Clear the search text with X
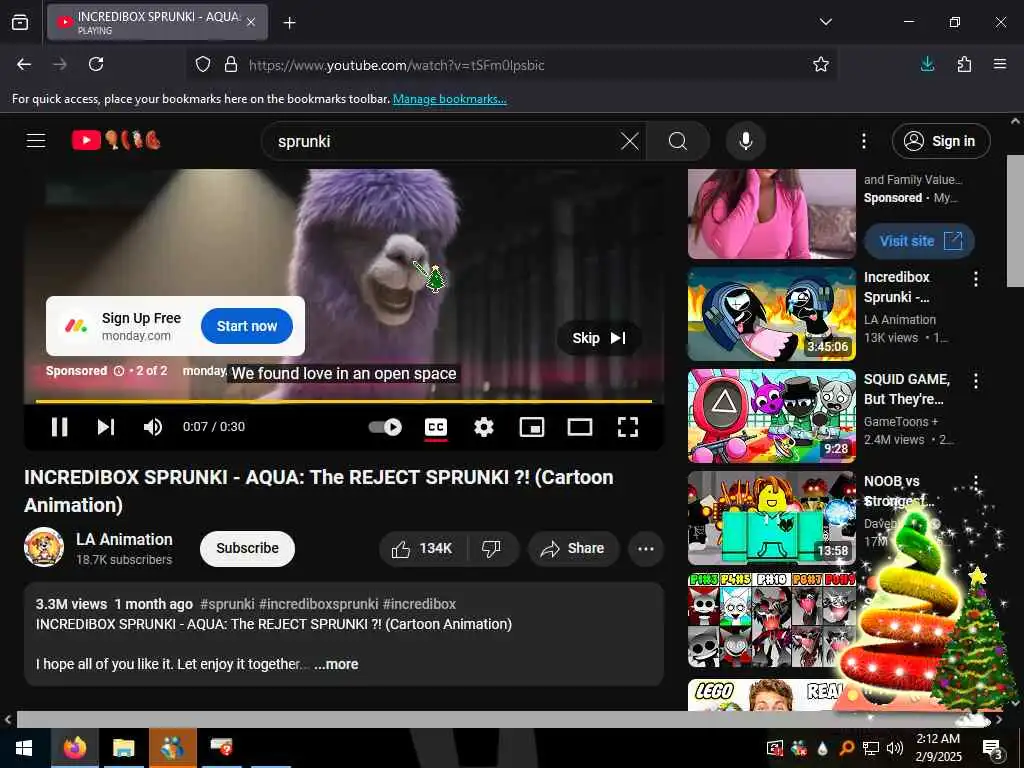This screenshot has height=768, width=1024. point(630,141)
